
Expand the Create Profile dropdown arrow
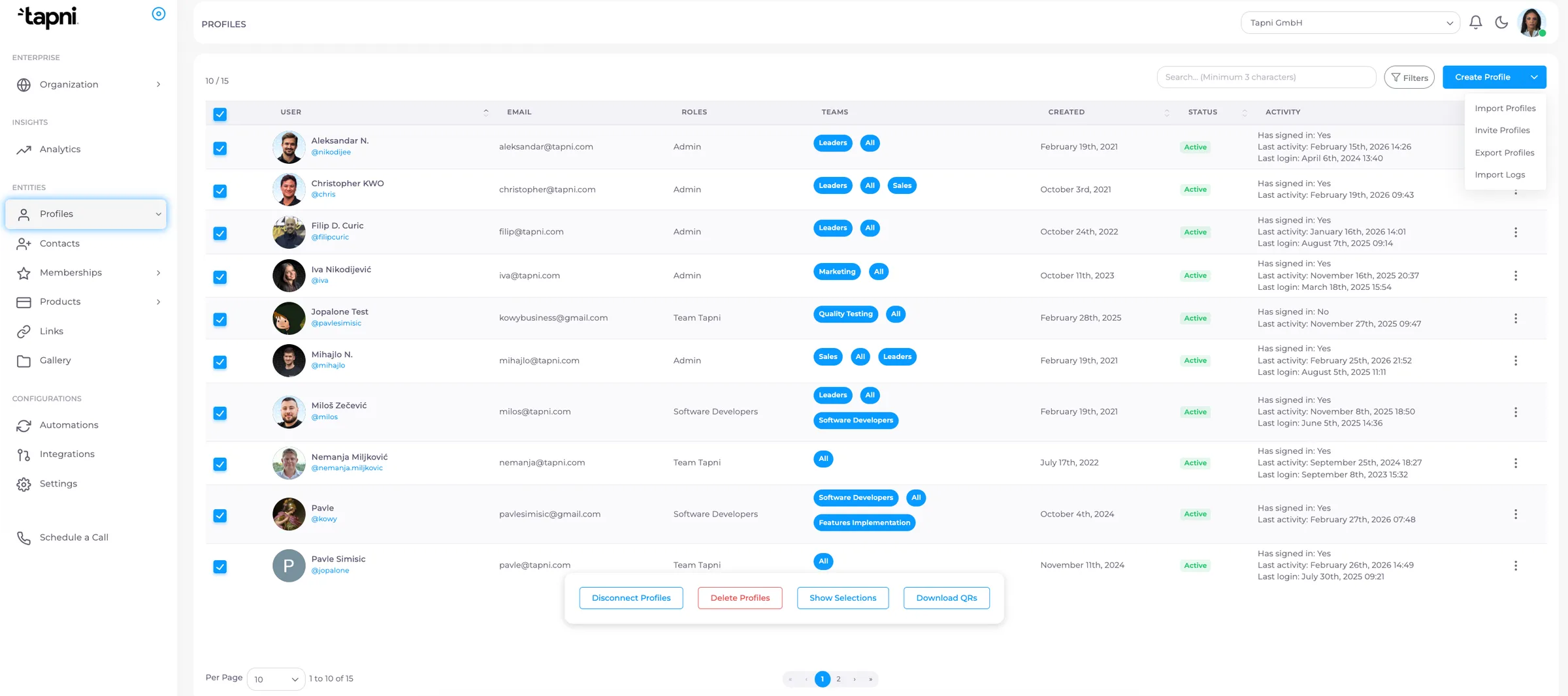tap(1533, 77)
